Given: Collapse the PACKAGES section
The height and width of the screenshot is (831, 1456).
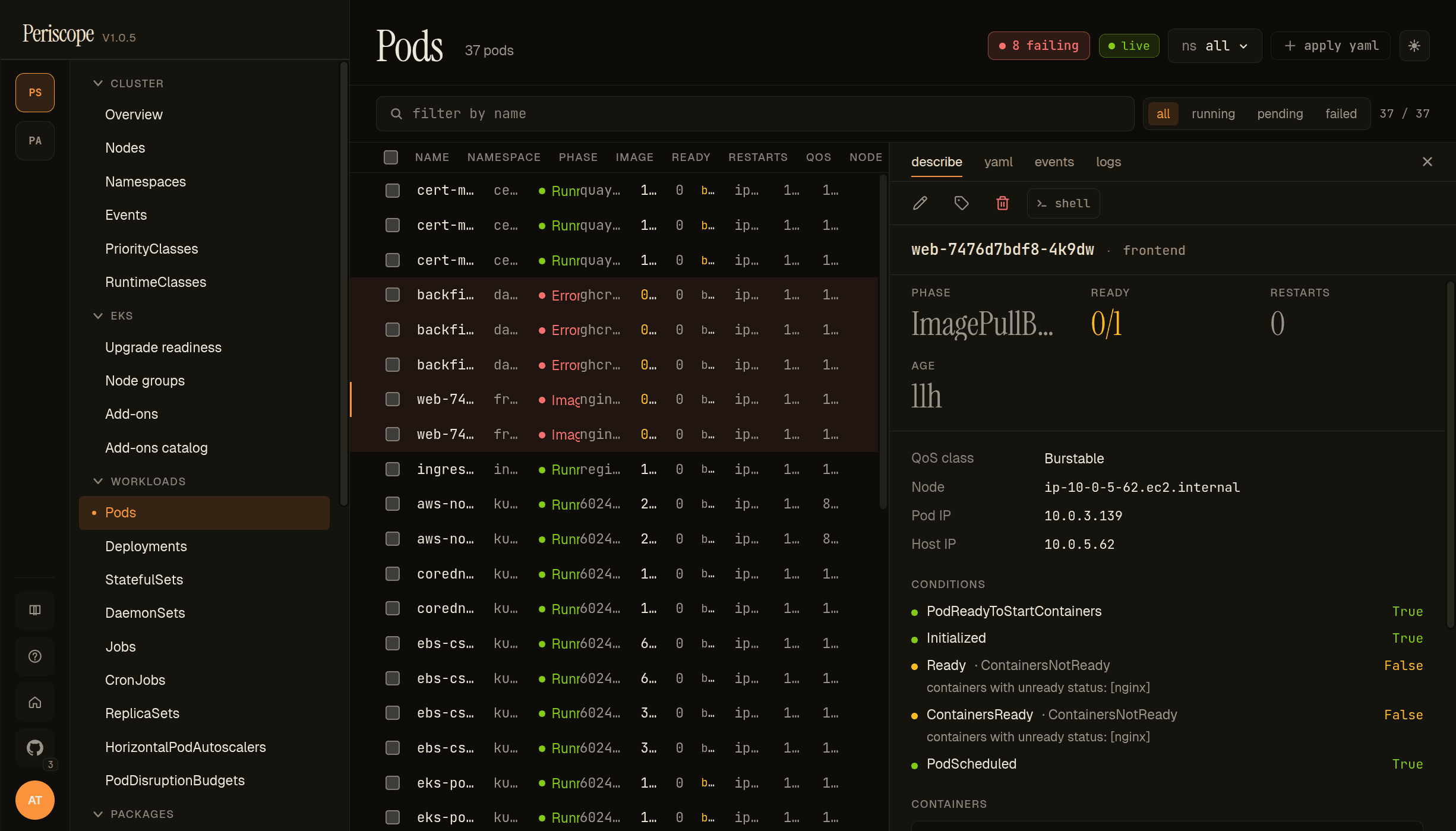Looking at the screenshot, I should tap(133, 814).
